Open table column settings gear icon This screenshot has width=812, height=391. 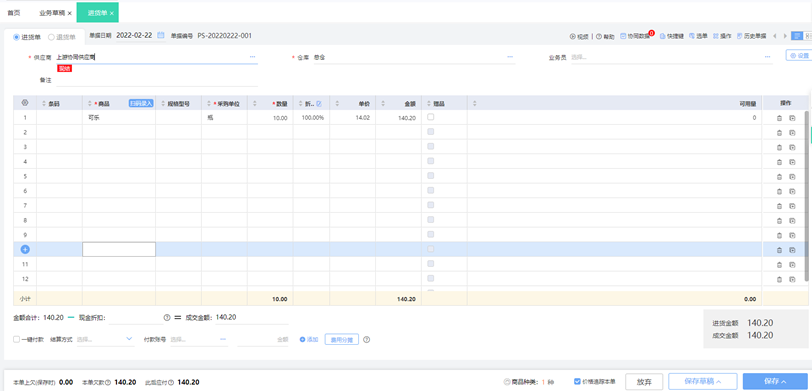point(25,103)
